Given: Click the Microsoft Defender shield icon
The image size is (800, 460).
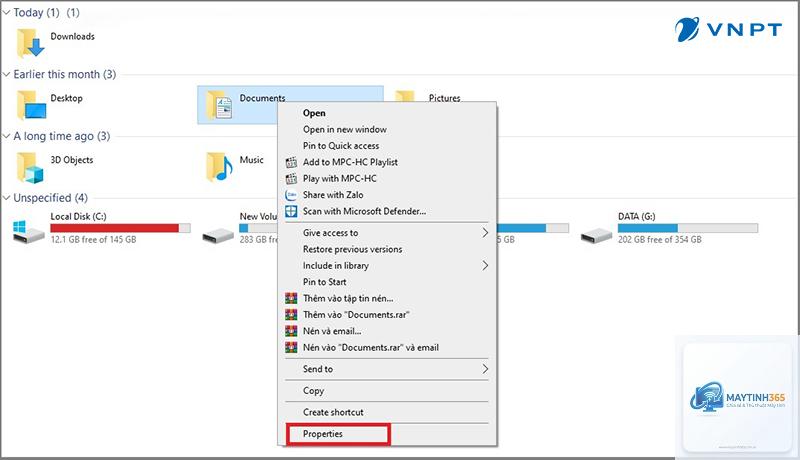Looking at the screenshot, I should 291,211.
